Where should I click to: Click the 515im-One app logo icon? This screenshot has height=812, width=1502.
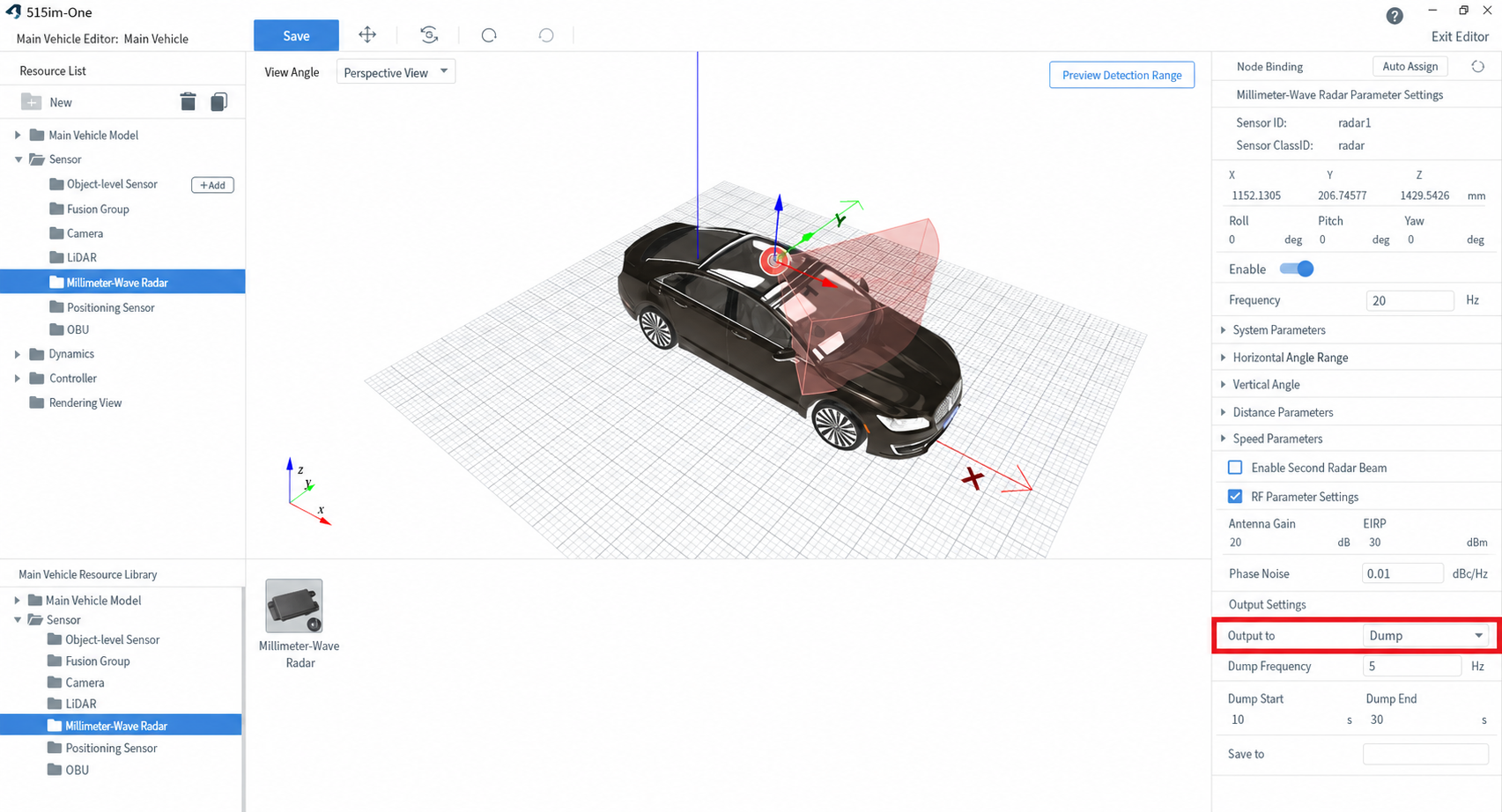[x=12, y=11]
